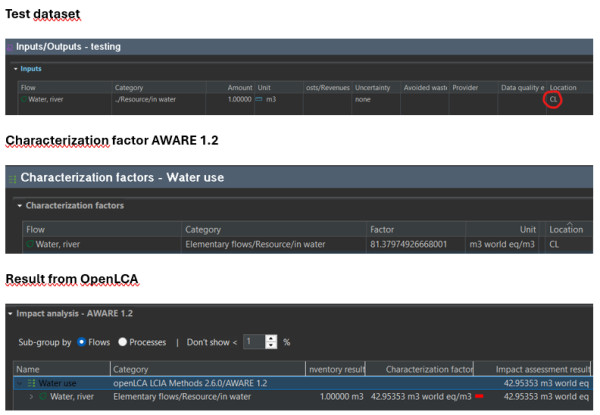
Task: Click the CL location cell in Inputs table
Action: tap(553, 100)
